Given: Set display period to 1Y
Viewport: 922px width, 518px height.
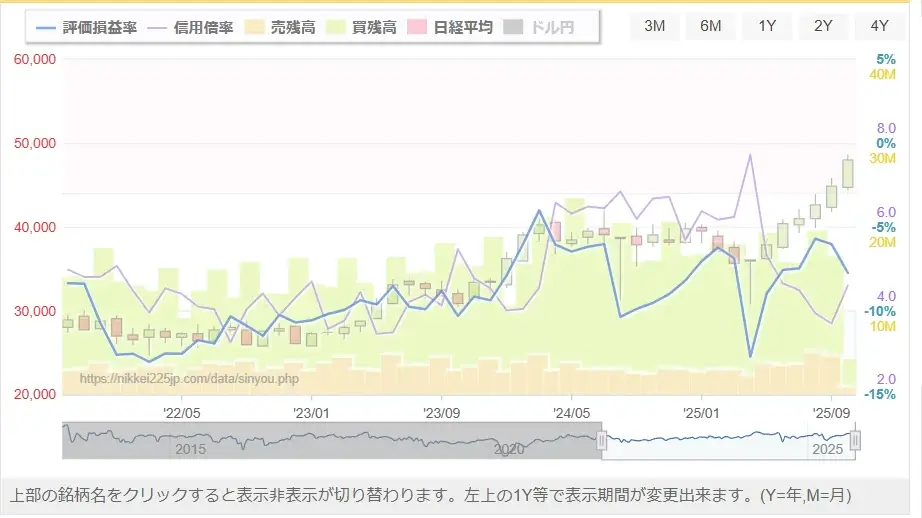Looking at the screenshot, I should coord(767,26).
